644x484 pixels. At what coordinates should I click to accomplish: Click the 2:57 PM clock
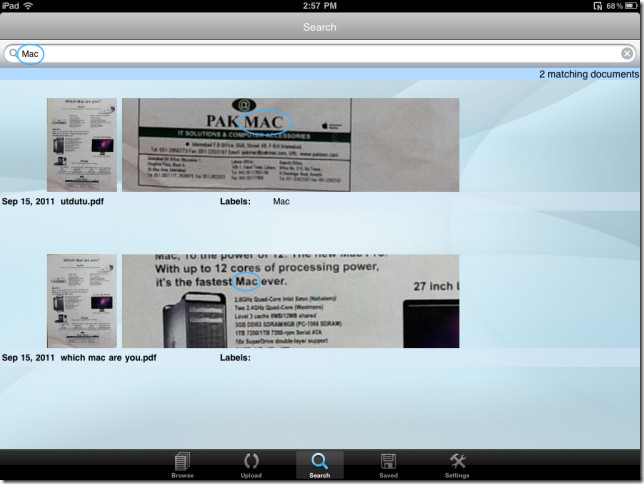tap(320, 6)
